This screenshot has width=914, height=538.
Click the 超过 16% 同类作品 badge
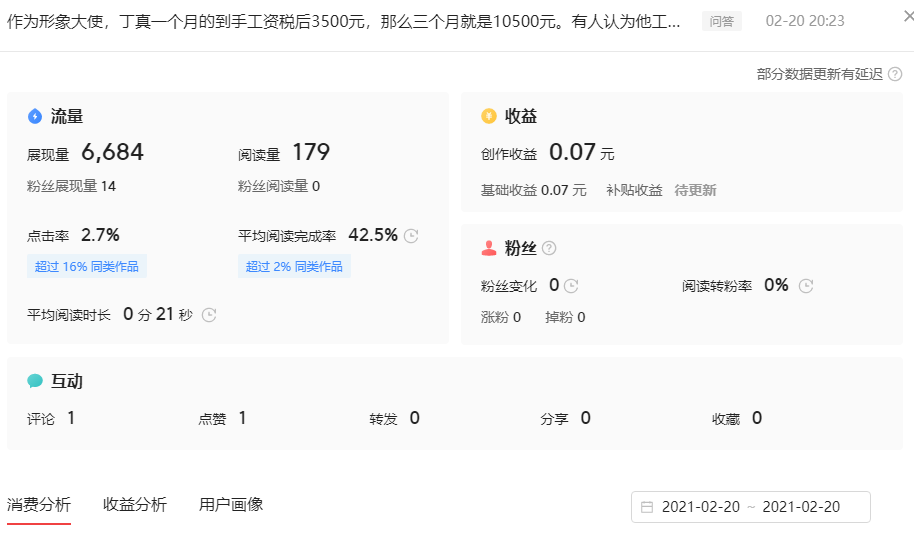[87, 266]
